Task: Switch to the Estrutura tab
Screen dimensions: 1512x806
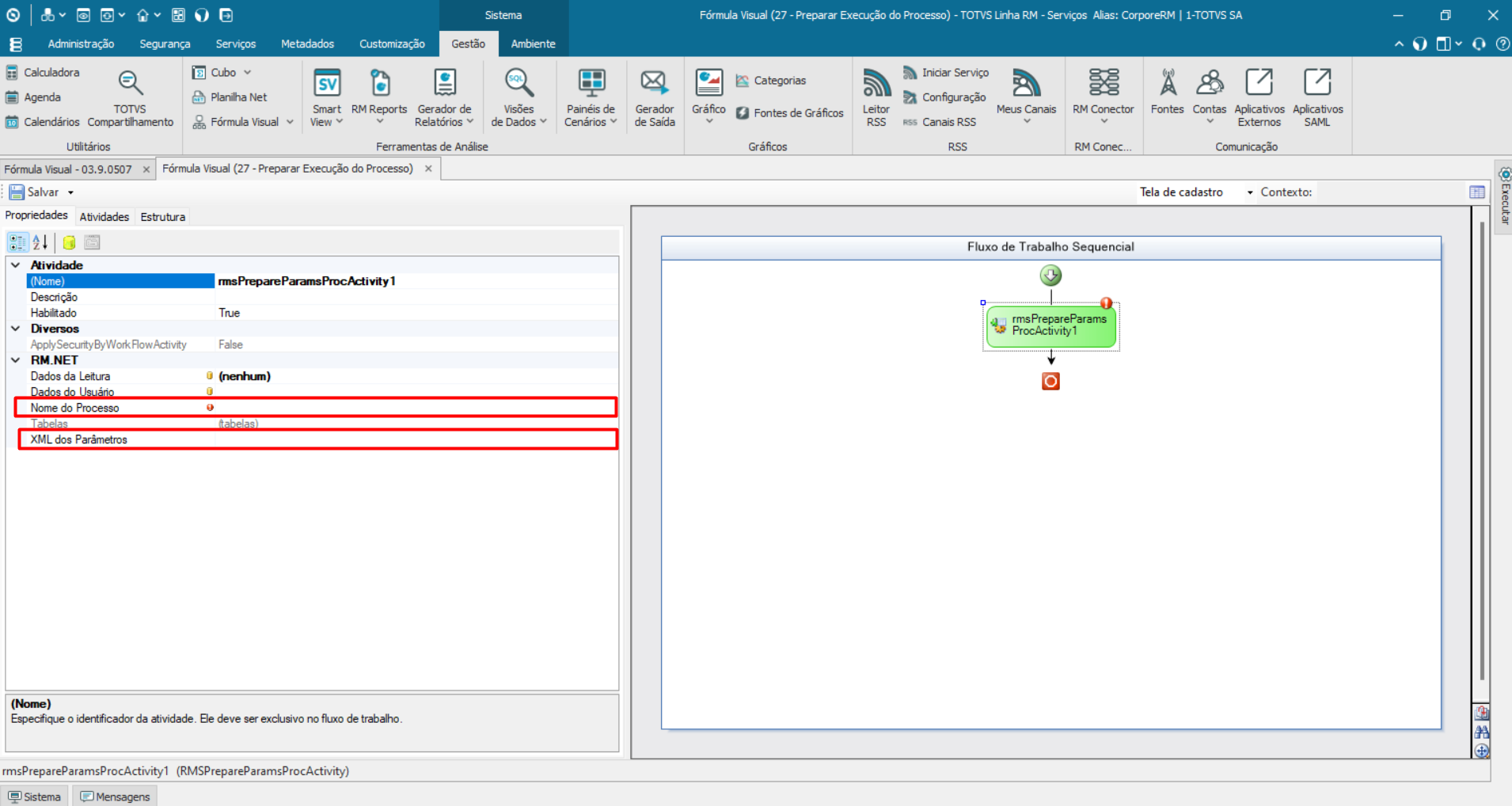Action: click(162, 216)
